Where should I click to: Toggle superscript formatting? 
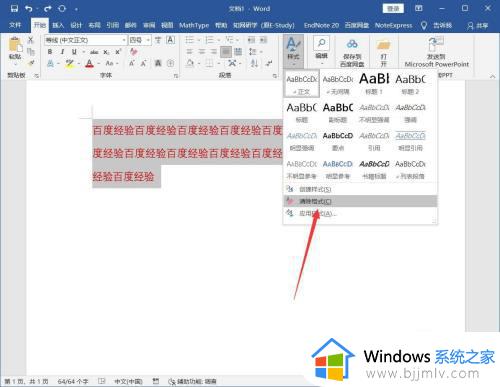118,52
